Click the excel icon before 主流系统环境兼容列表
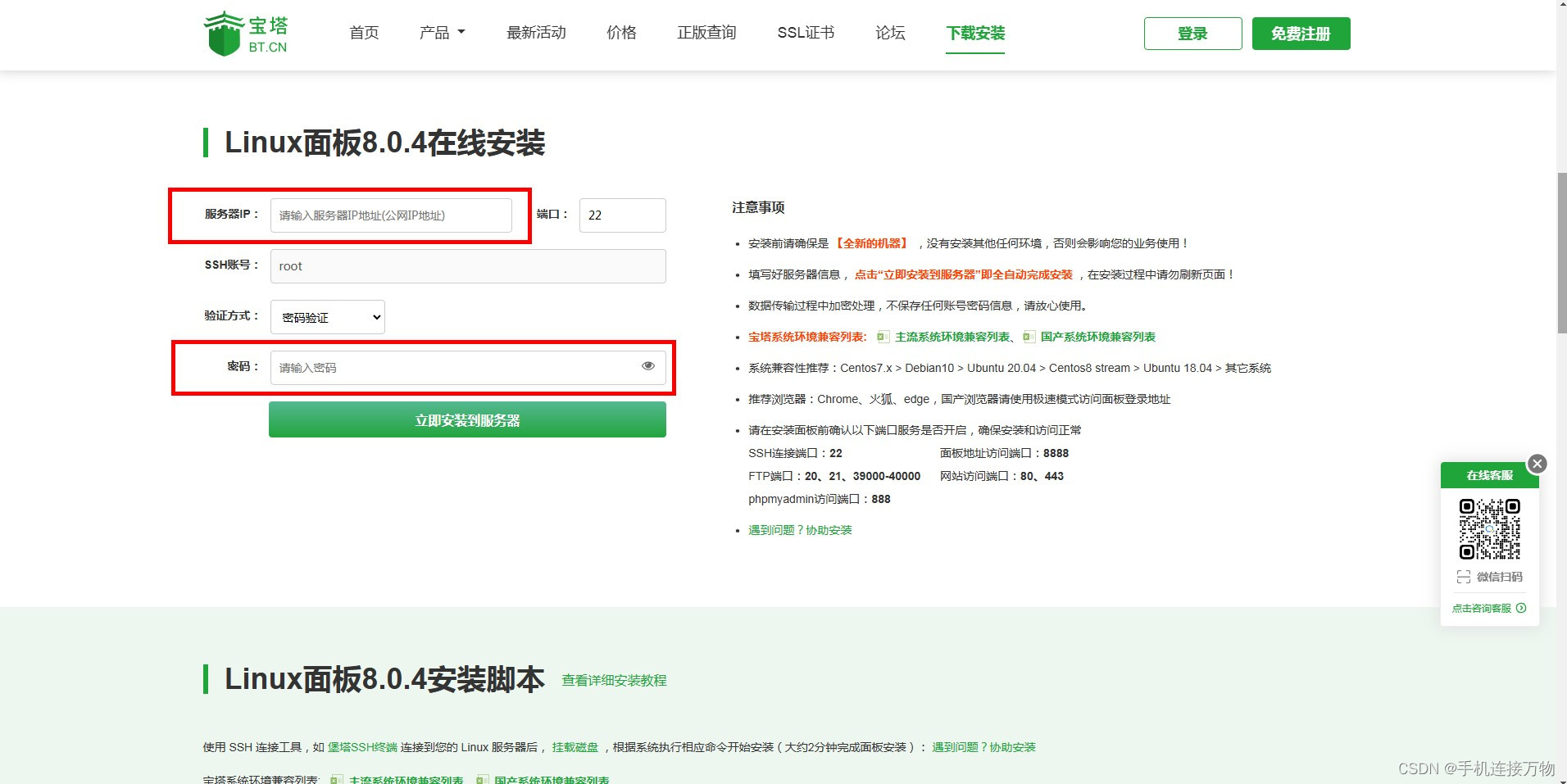 pyautogui.click(x=883, y=337)
